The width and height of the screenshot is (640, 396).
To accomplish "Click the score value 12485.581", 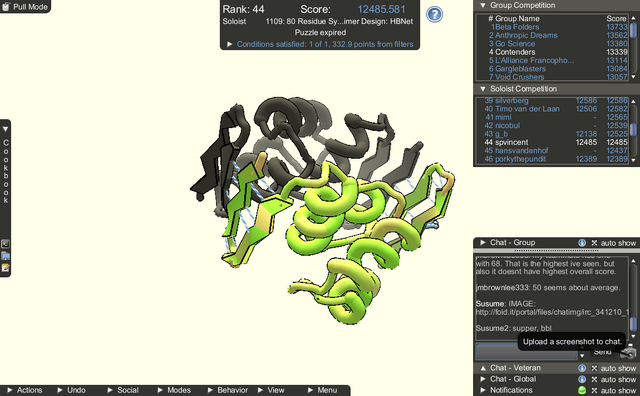I will coord(381,9).
